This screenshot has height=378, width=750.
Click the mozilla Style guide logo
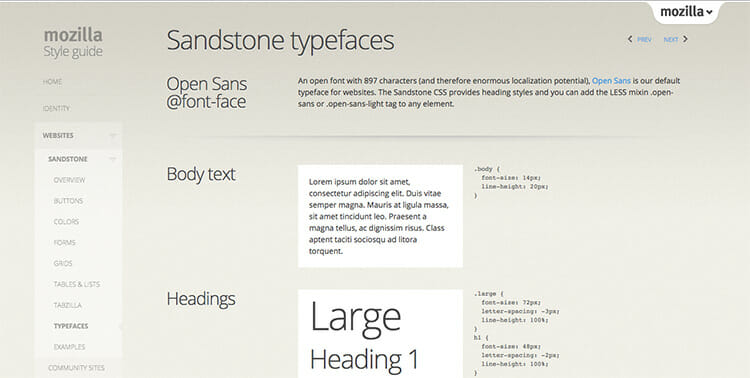point(73,43)
